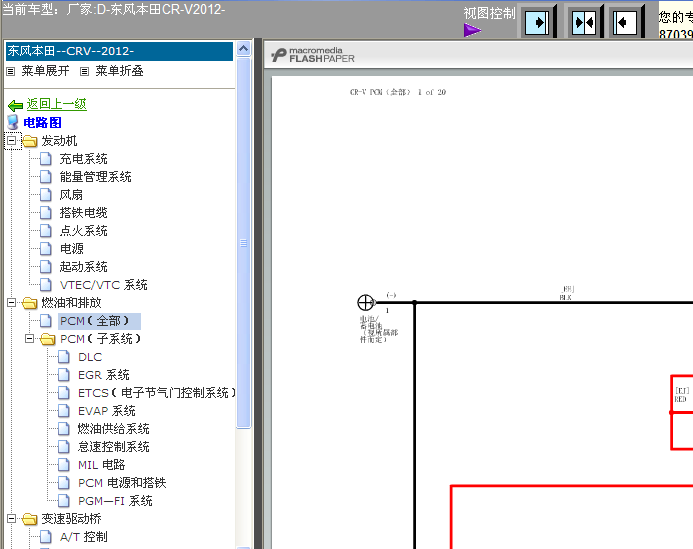The image size is (693, 549).
Task: Click the menu icon before 菜单展开
Action: [11, 71]
